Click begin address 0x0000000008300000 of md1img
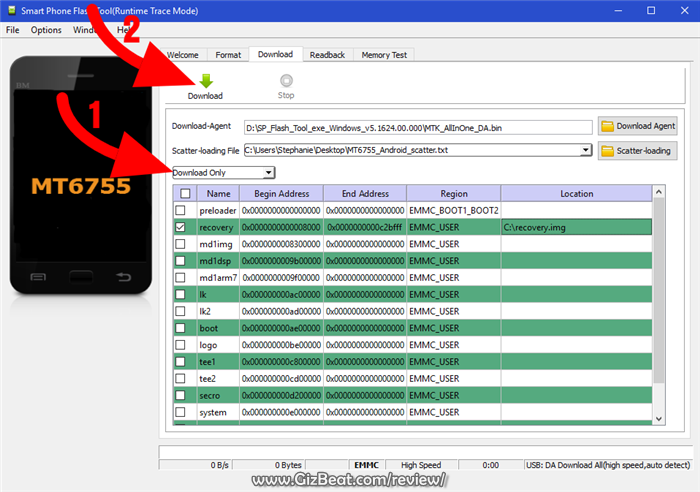 (x=281, y=244)
